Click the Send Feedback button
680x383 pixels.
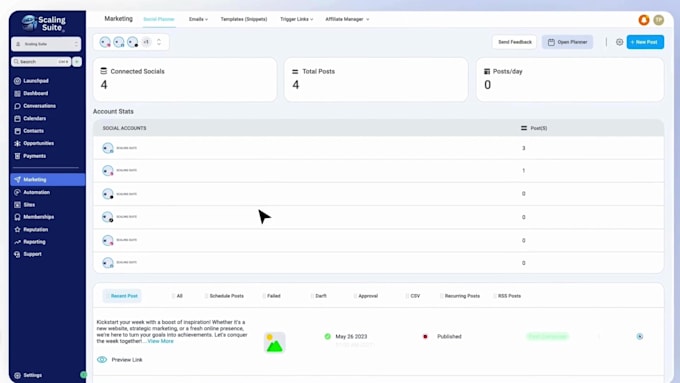pyautogui.click(x=515, y=42)
